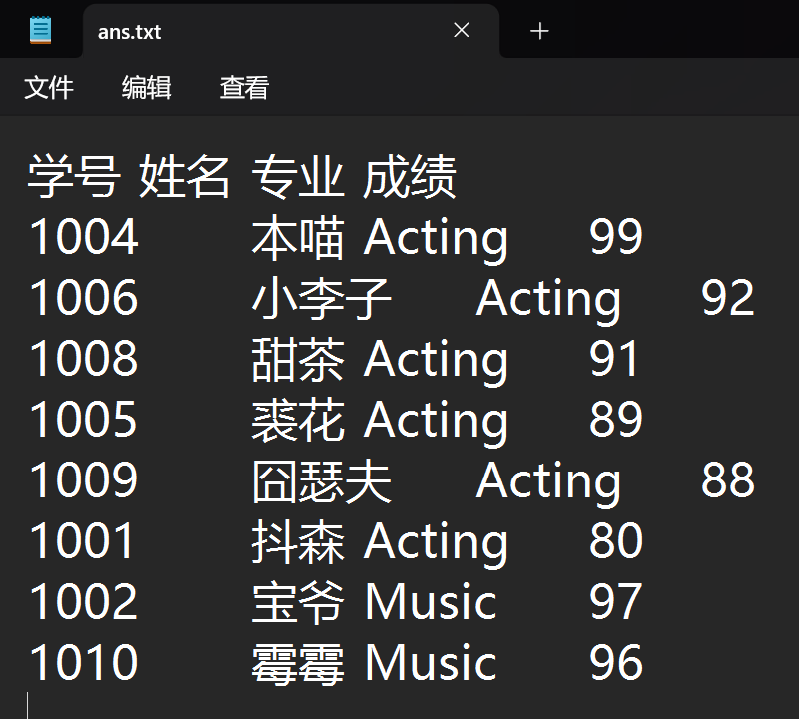Click the score 97
Viewport: 799px width, 719px height.
[616, 601]
